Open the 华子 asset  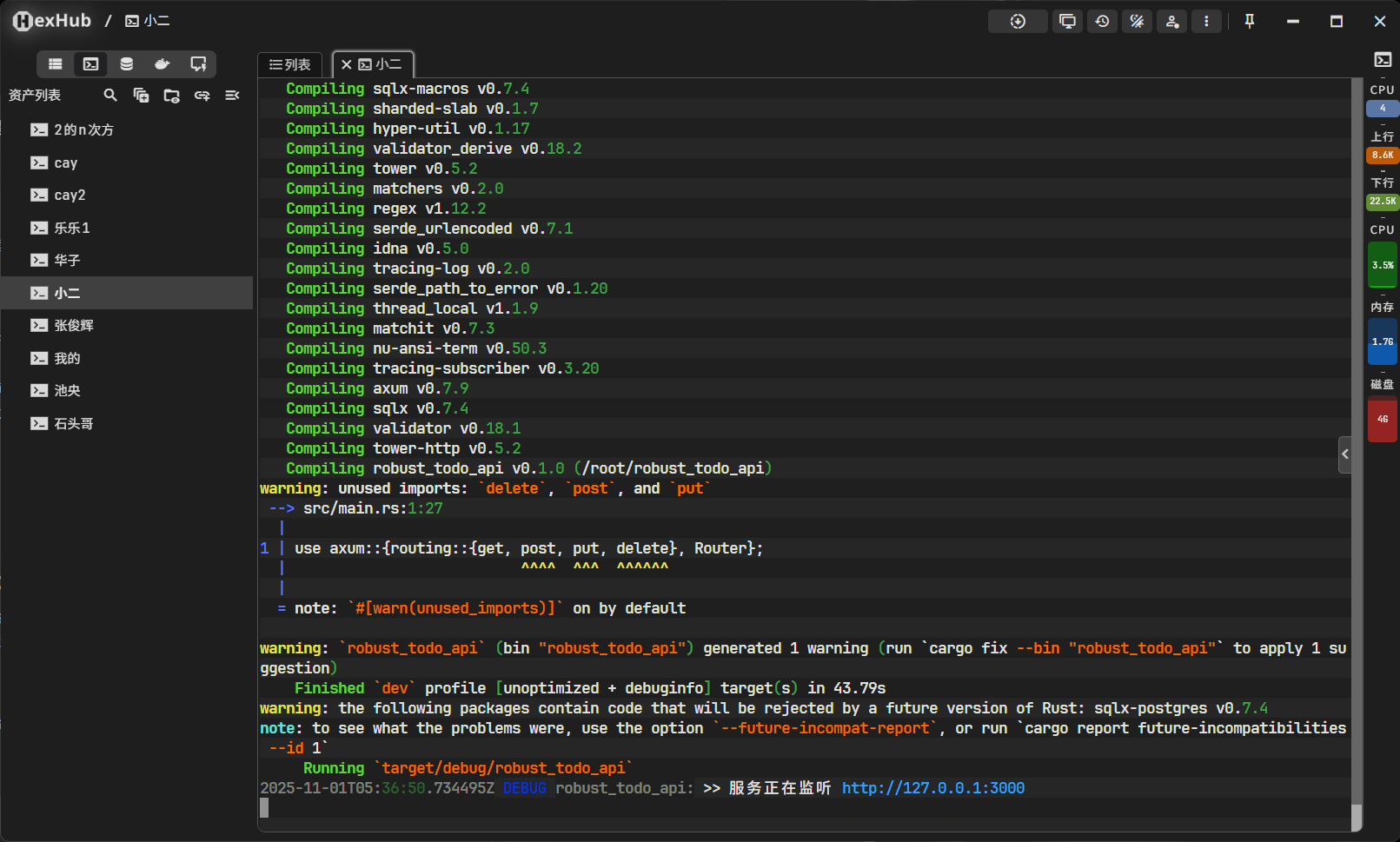pyautogui.click(x=127, y=261)
